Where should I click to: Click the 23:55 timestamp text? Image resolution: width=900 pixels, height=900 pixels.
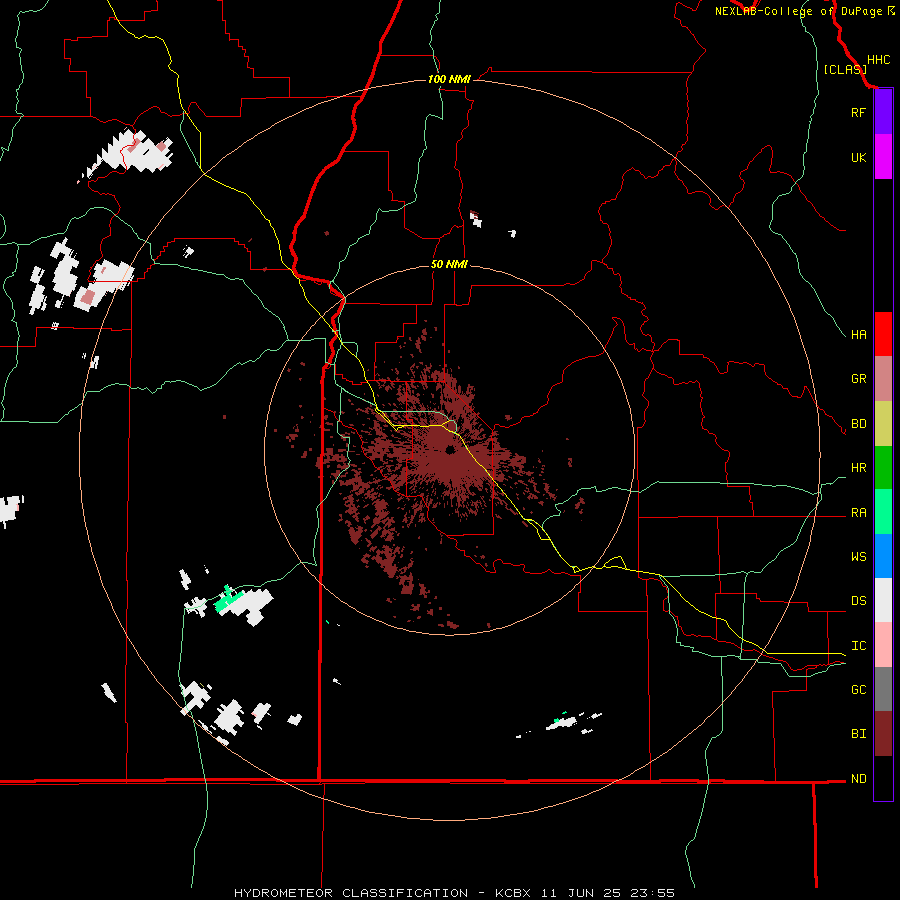pyautogui.click(x=655, y=893)
